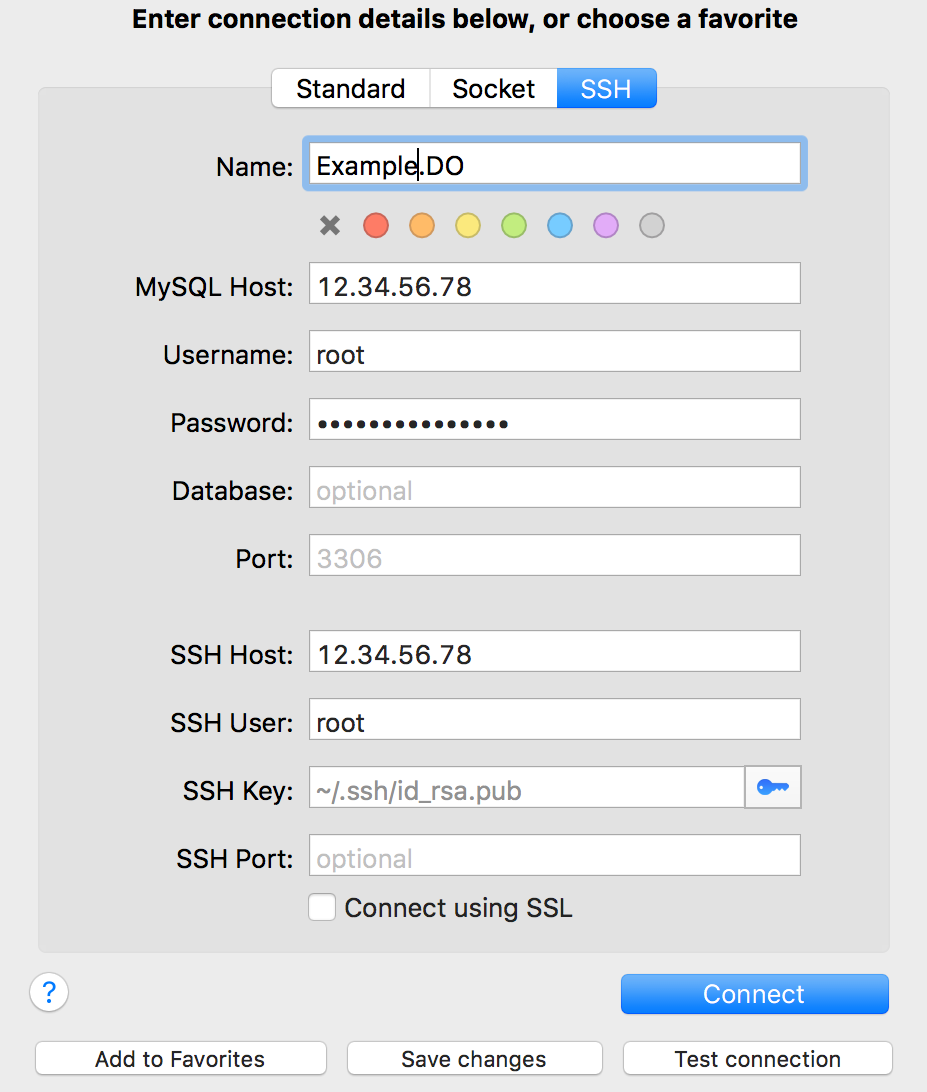The image size is (927, 1092).
Task: Pick the gray color label
Action: click(x=652, y=226)
